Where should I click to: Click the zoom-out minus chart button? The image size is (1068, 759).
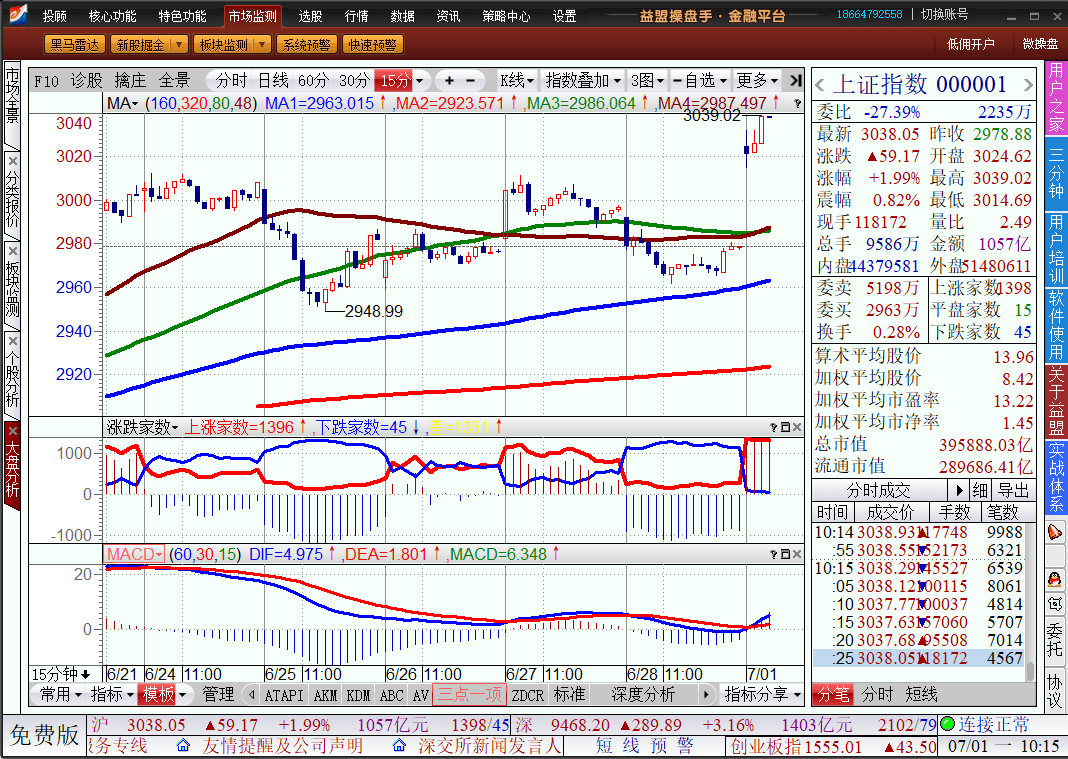pyautogui.click(x=471, y=80)
